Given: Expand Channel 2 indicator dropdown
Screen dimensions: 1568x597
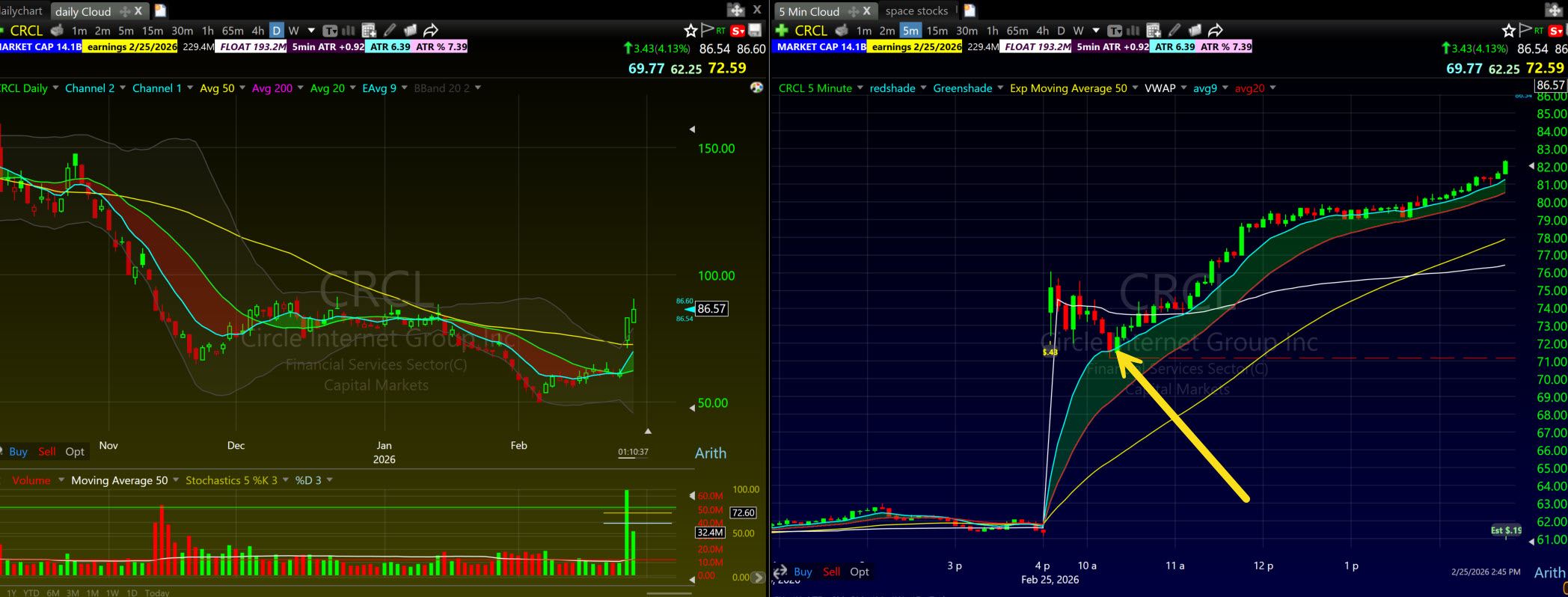Looking at the screenshot, I should click(x=122, y=88).
